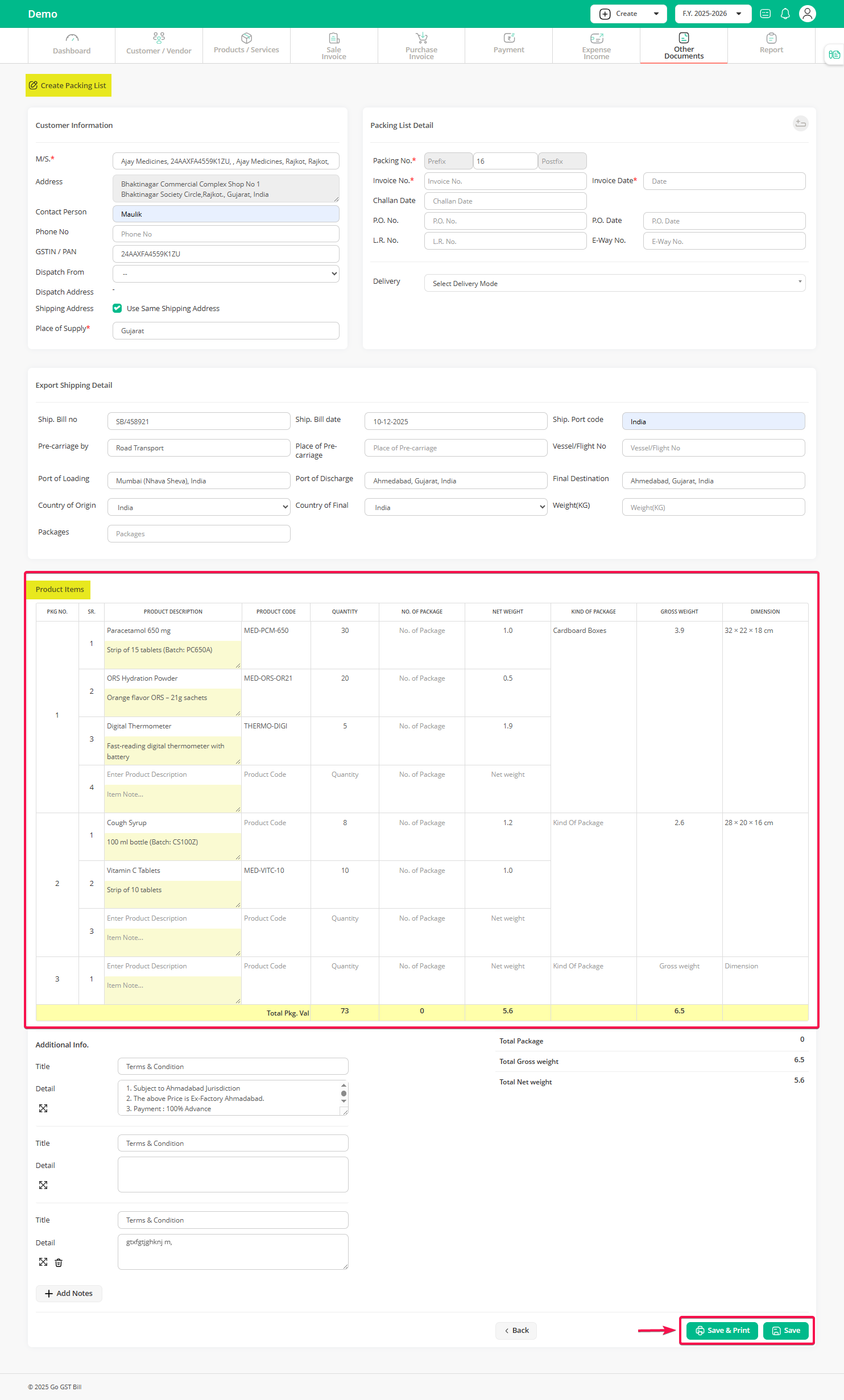The image size is (844, 1400).
Task: Click the Dashboard gauge icon
Action: pos(72,38)
